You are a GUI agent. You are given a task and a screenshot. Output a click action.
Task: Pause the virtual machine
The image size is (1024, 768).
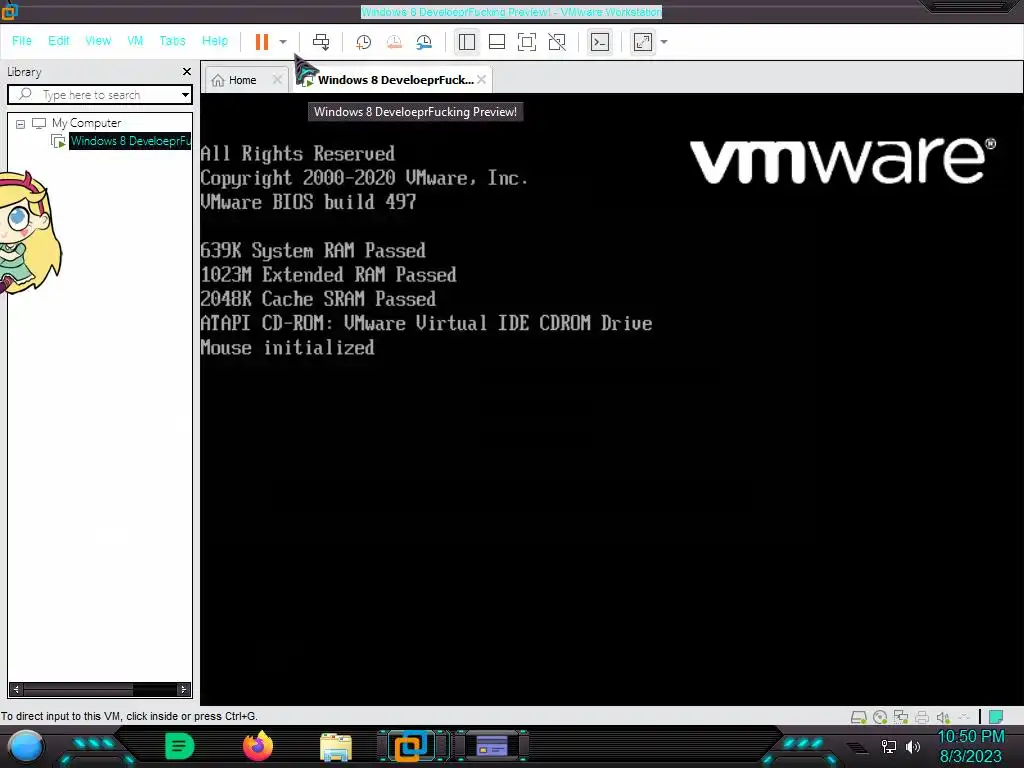pos(262,42)
